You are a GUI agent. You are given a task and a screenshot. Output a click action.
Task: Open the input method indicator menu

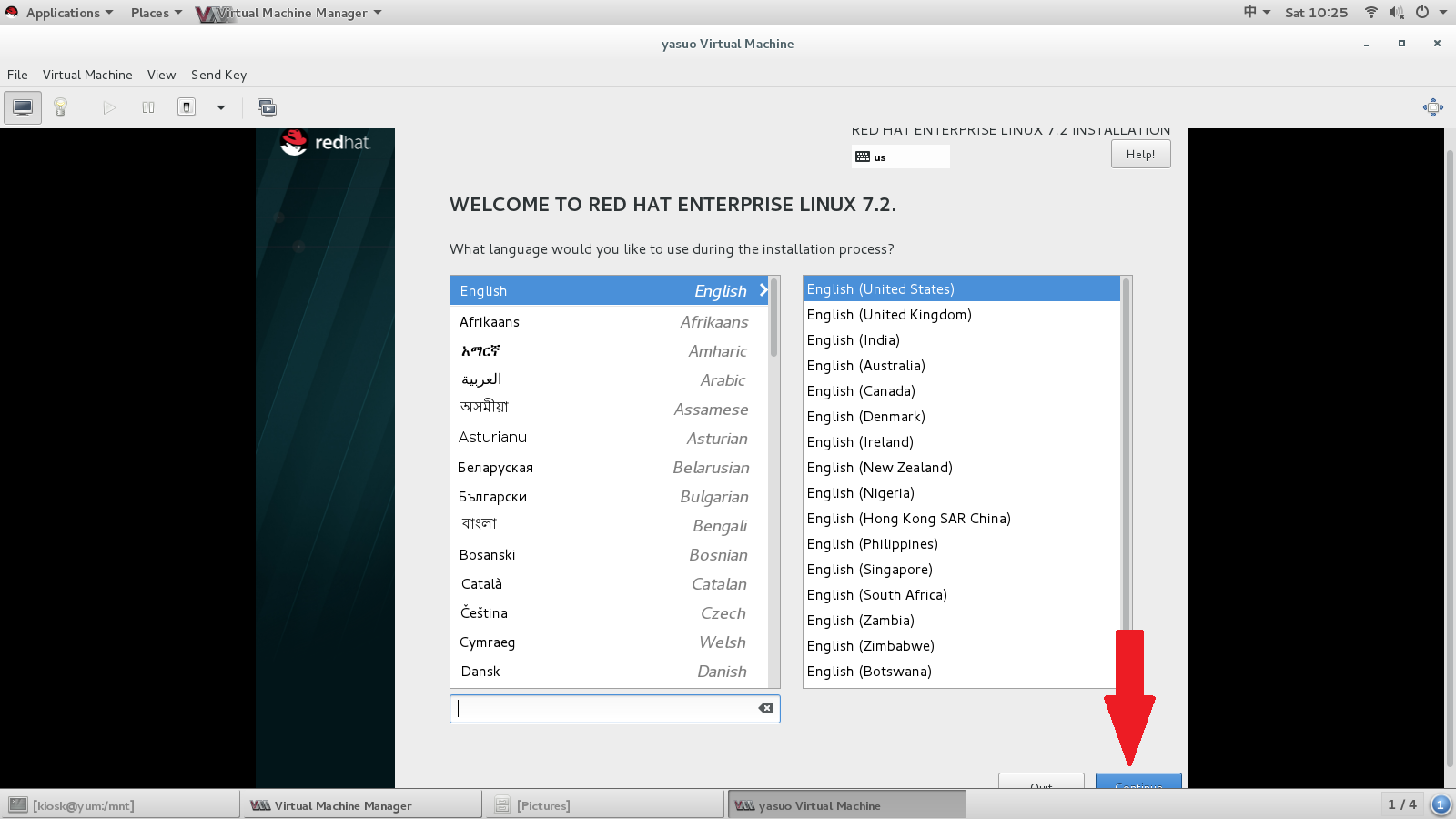click(1257, 12)
